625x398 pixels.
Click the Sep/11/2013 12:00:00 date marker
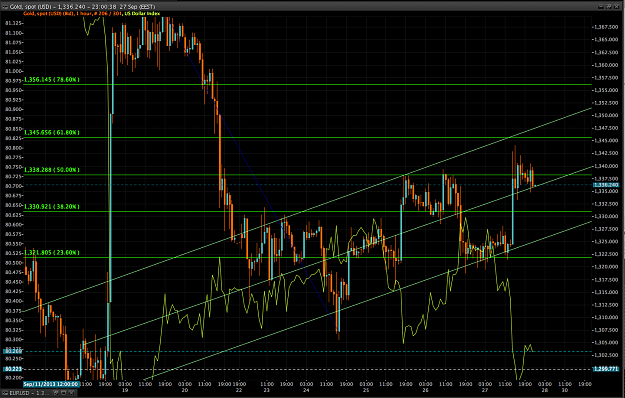coord(51,384)
